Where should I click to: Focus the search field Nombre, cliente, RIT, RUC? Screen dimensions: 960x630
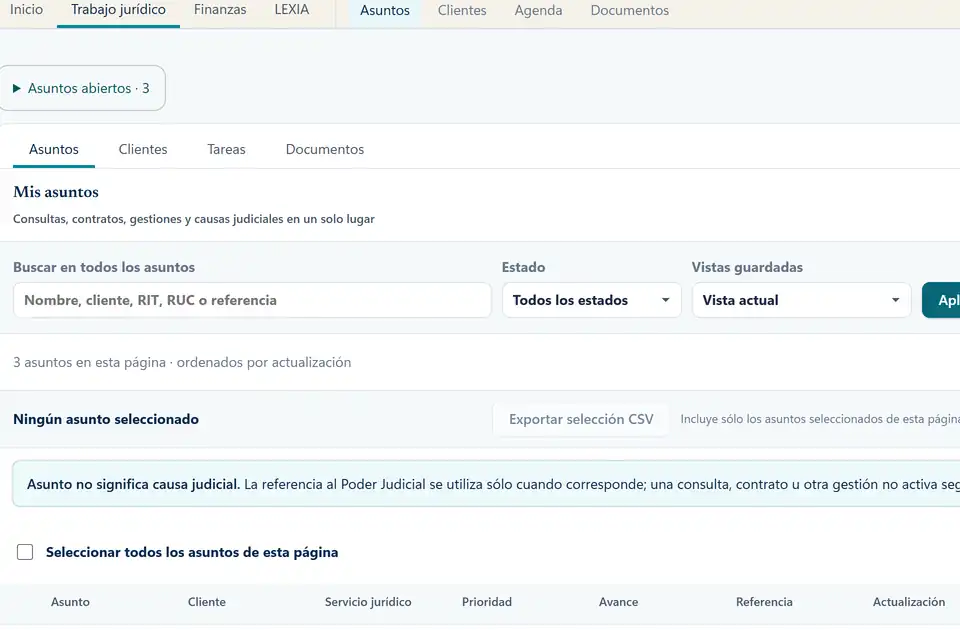coord(252,300)
